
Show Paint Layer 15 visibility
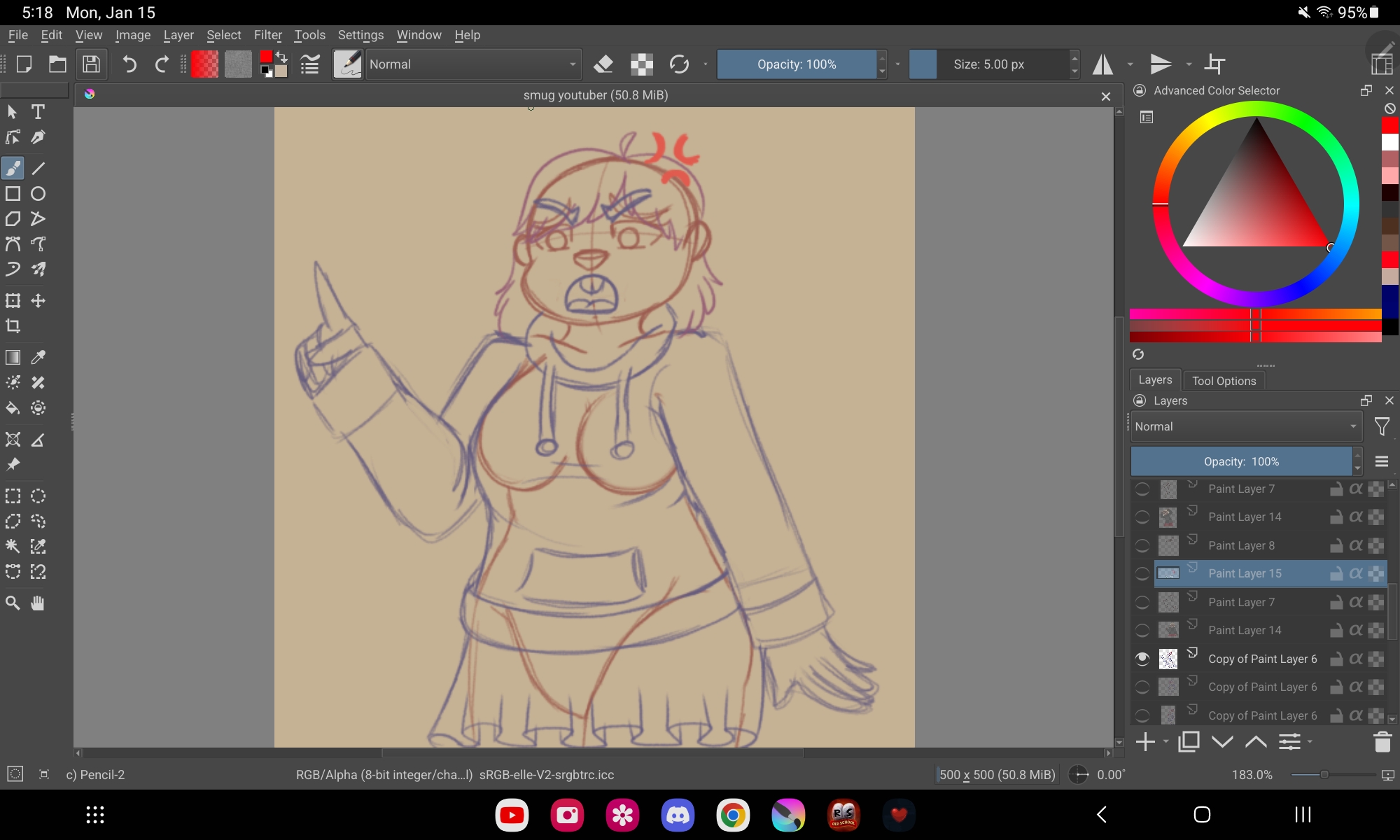[1142, 574]
